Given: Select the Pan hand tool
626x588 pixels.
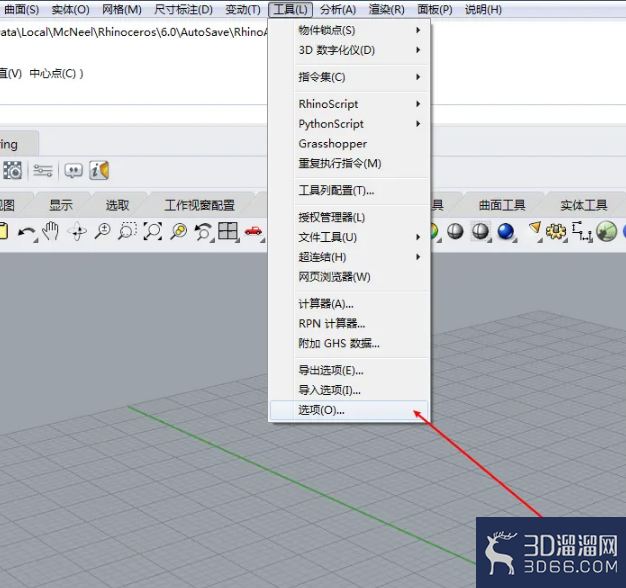Looking at the screenshot, I should (x=51, y=231).
